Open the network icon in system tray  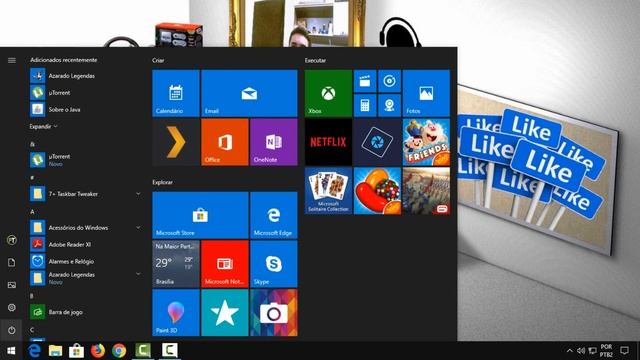tap(592, 351)
